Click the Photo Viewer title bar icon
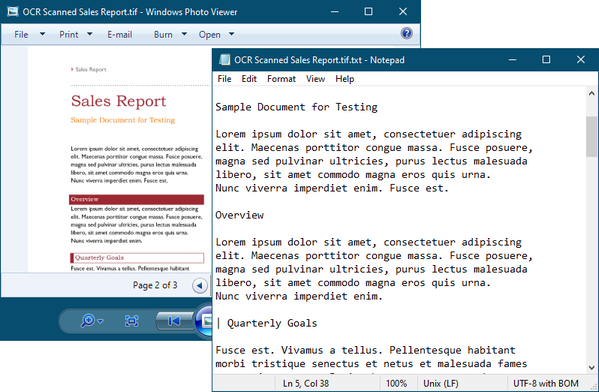 [x=13, y=11]
